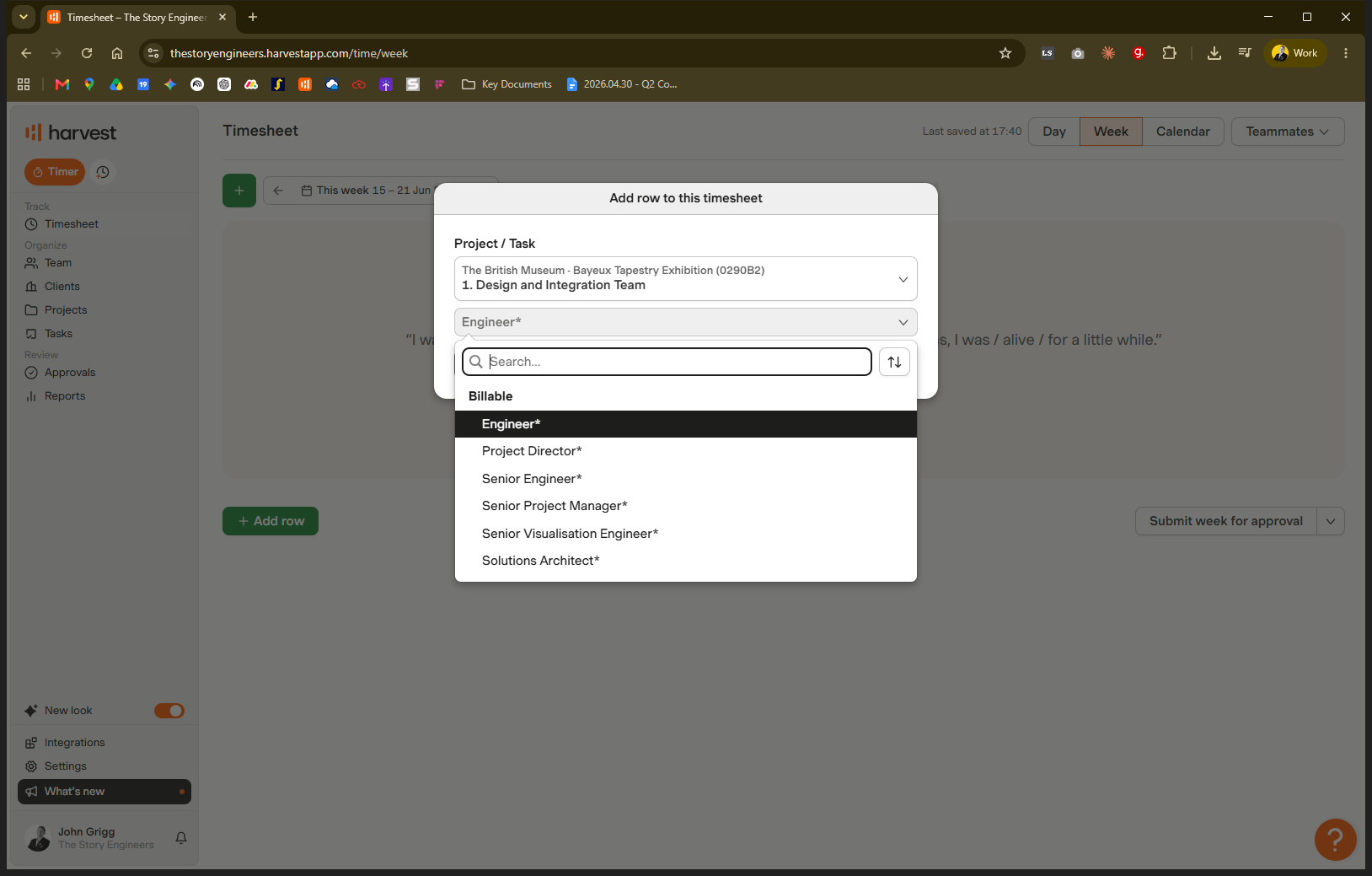Click the orange starburst extension icon
Viewport: 1372px width, 876px height.
pyautogui.click(x=1108, y=53)
